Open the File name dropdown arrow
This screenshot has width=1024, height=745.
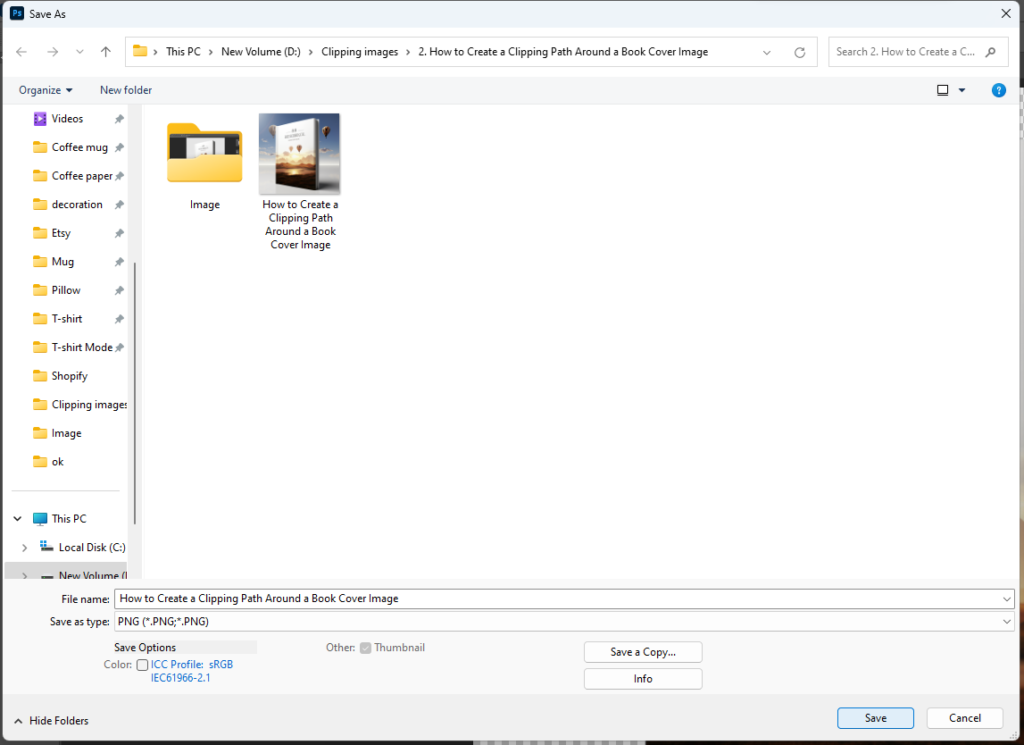[x=1006, y=599]
